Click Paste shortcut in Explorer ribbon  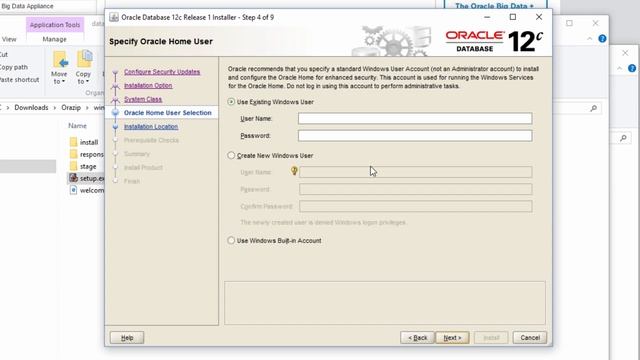click(19, 80)
